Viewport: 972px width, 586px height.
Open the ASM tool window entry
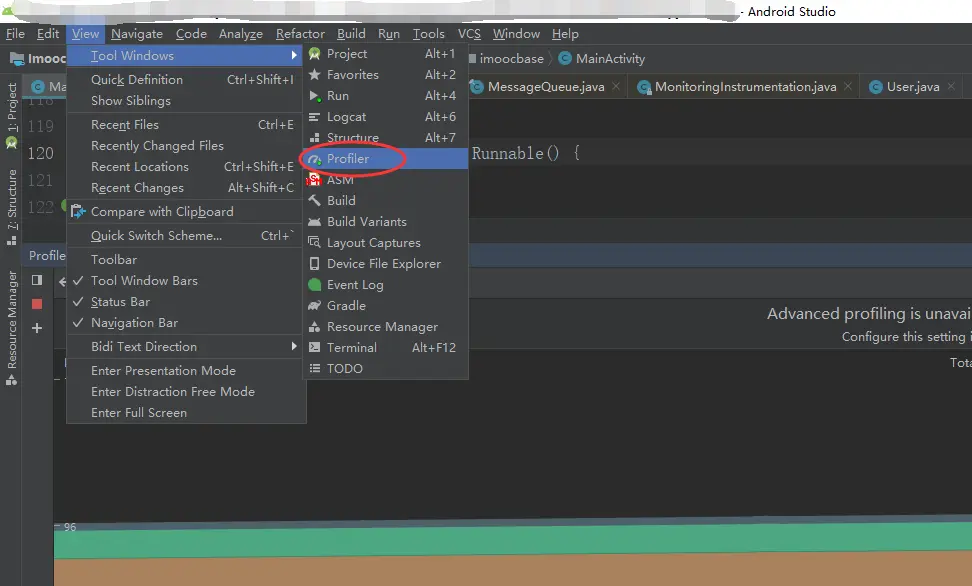point(385,180)
